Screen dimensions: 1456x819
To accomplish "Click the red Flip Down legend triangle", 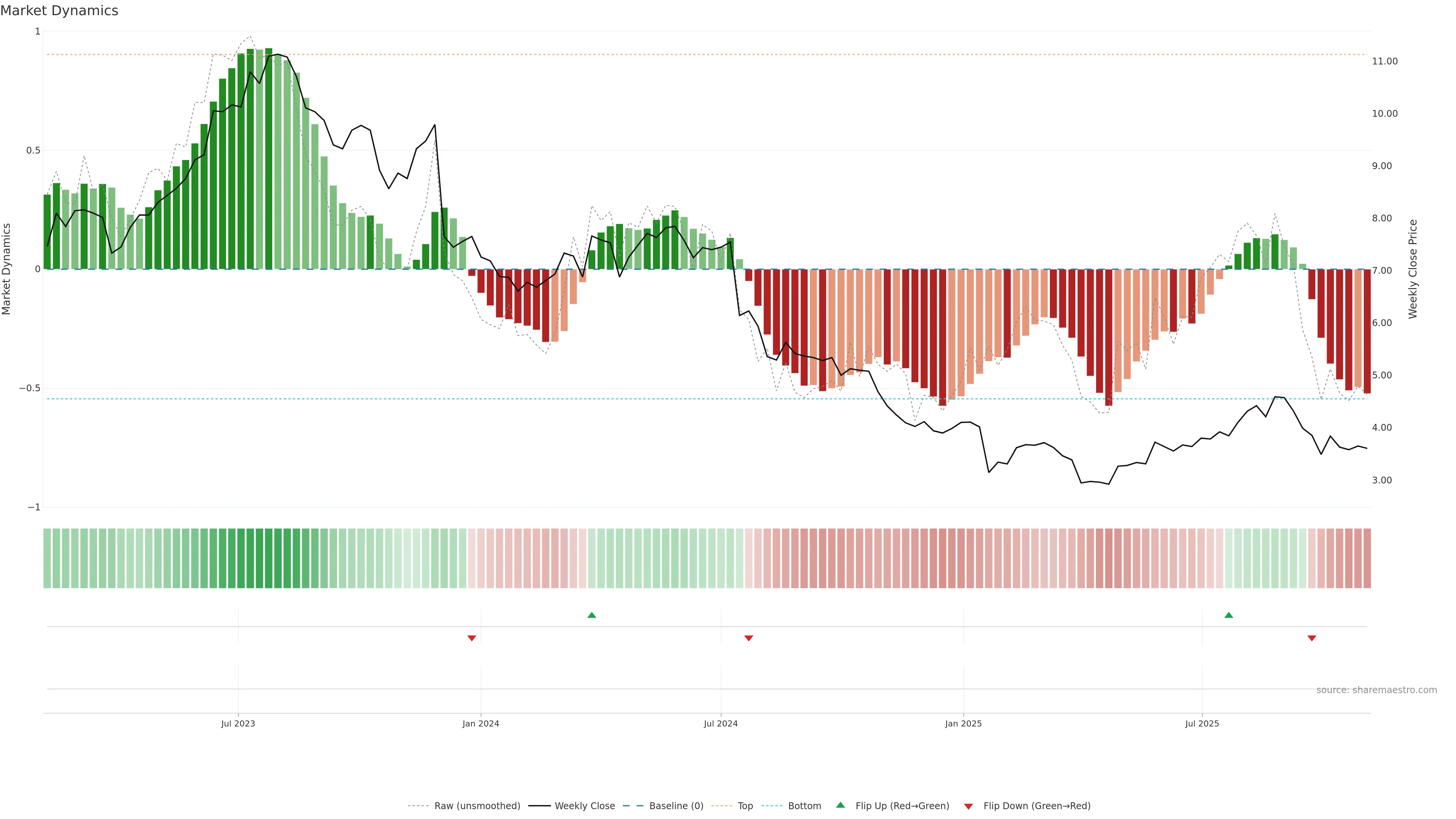I will tap(968, 806).
